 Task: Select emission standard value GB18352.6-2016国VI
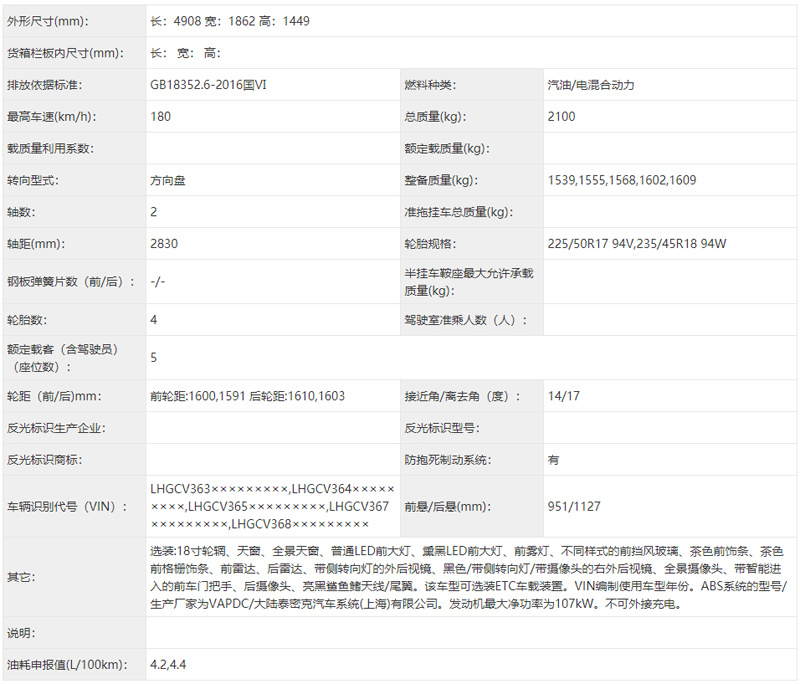[x=208, y=85]
